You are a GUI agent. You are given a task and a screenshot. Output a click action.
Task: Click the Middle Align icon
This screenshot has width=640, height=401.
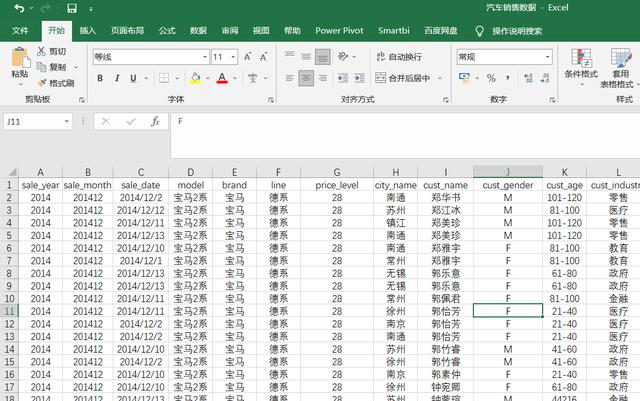pyautogui.click(x=306, y=57)
